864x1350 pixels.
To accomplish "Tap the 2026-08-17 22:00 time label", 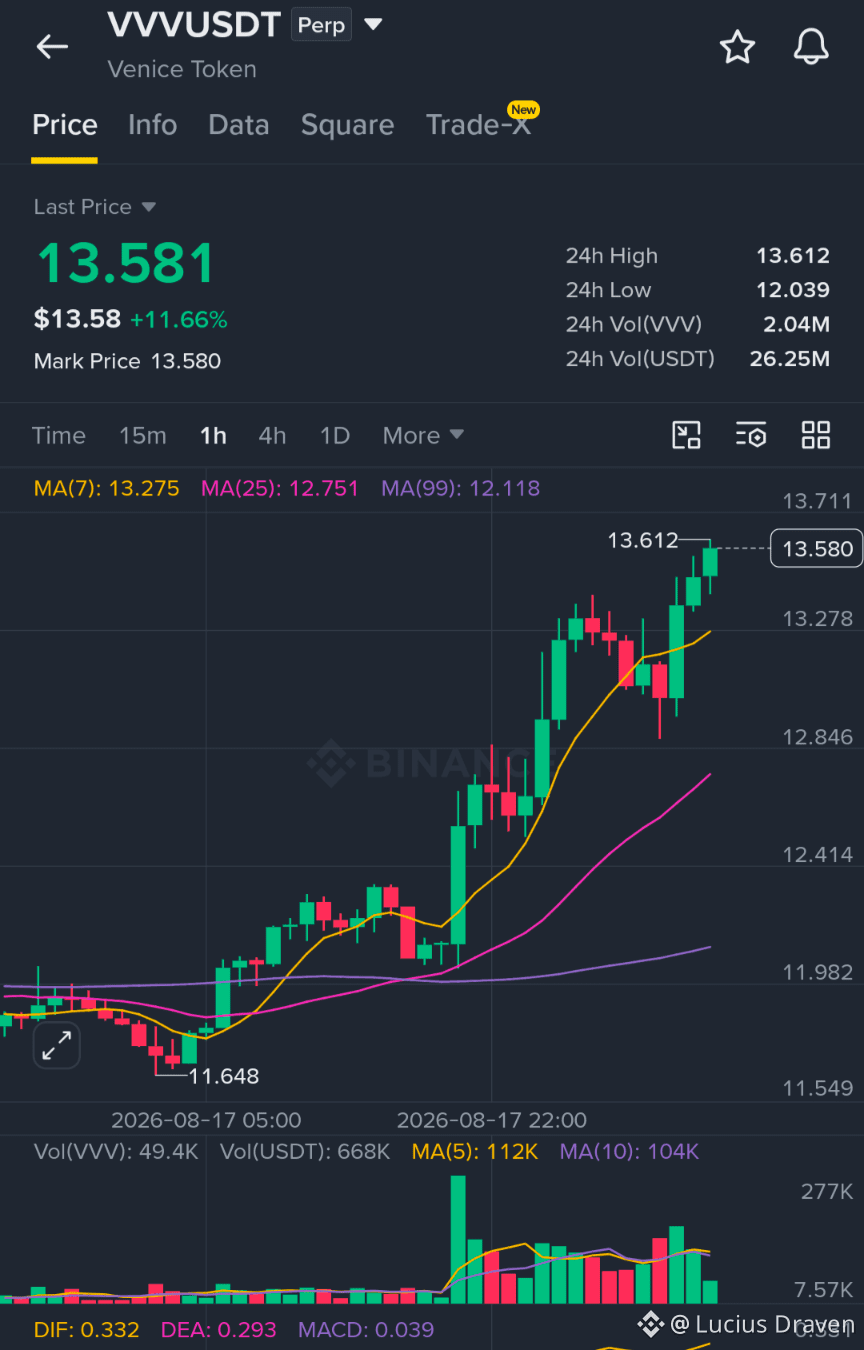I will point(492,1120).
